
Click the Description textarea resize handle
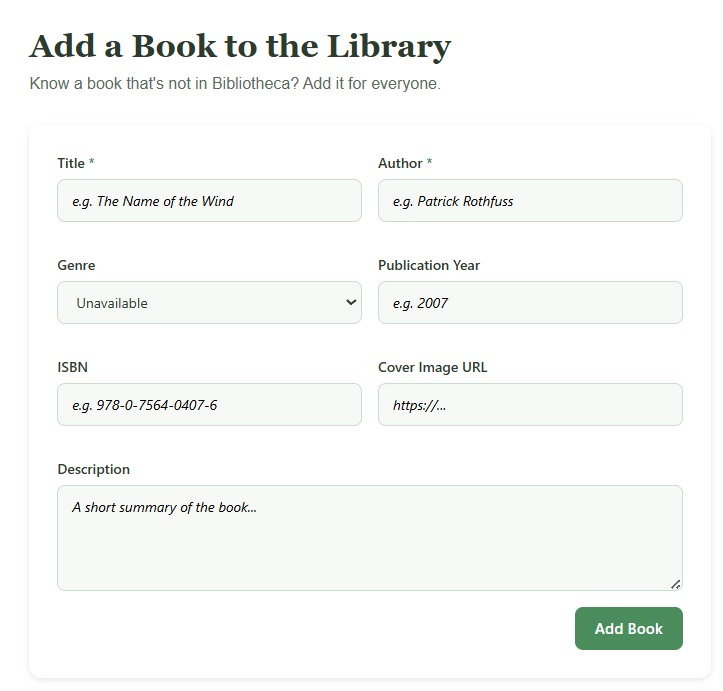click(676, 584)
